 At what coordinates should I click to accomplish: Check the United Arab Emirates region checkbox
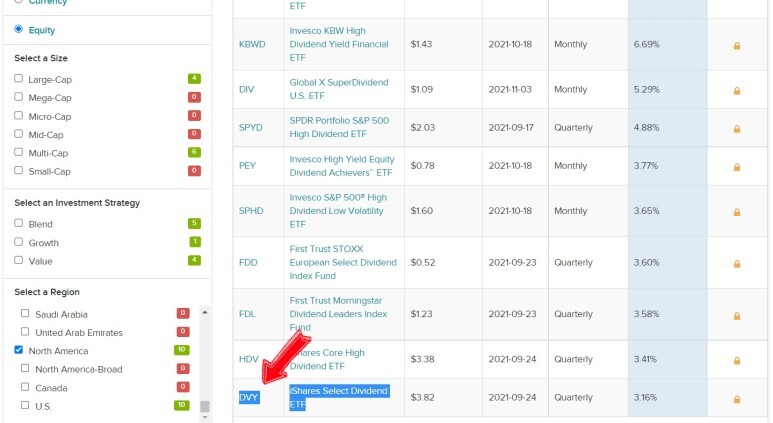[25, 331]
